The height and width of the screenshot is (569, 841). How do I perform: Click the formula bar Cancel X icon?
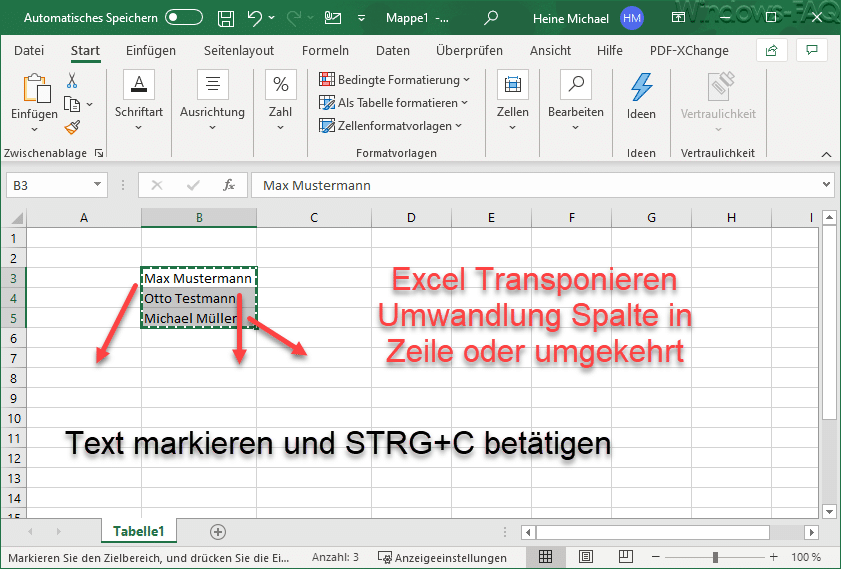coord(157,185)
